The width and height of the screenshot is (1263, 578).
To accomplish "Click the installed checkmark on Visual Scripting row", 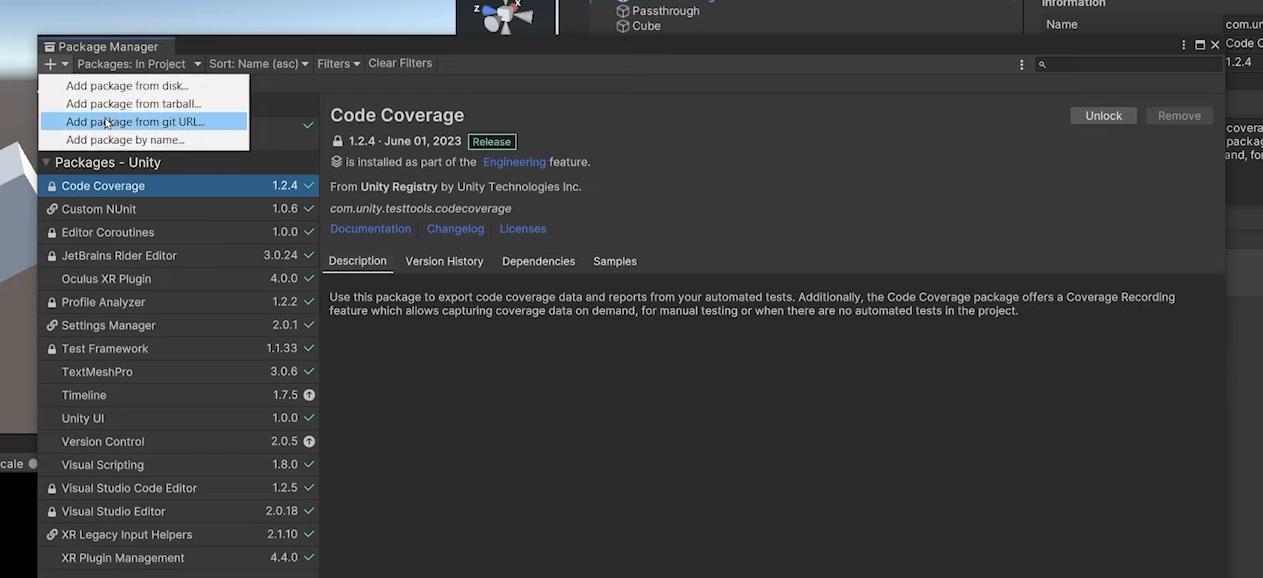I will pos(309,465).
